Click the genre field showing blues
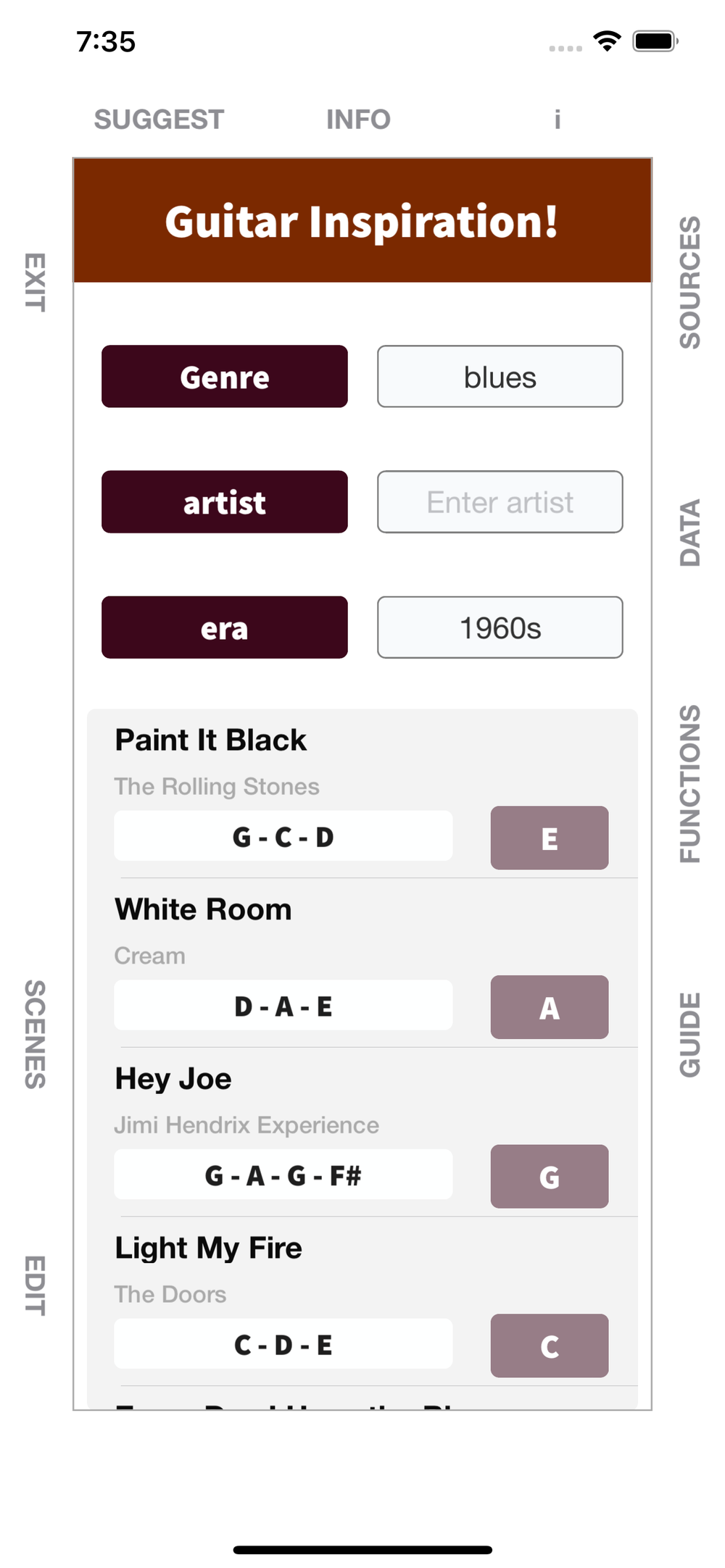725x1568 pixels. click(500, 377)
